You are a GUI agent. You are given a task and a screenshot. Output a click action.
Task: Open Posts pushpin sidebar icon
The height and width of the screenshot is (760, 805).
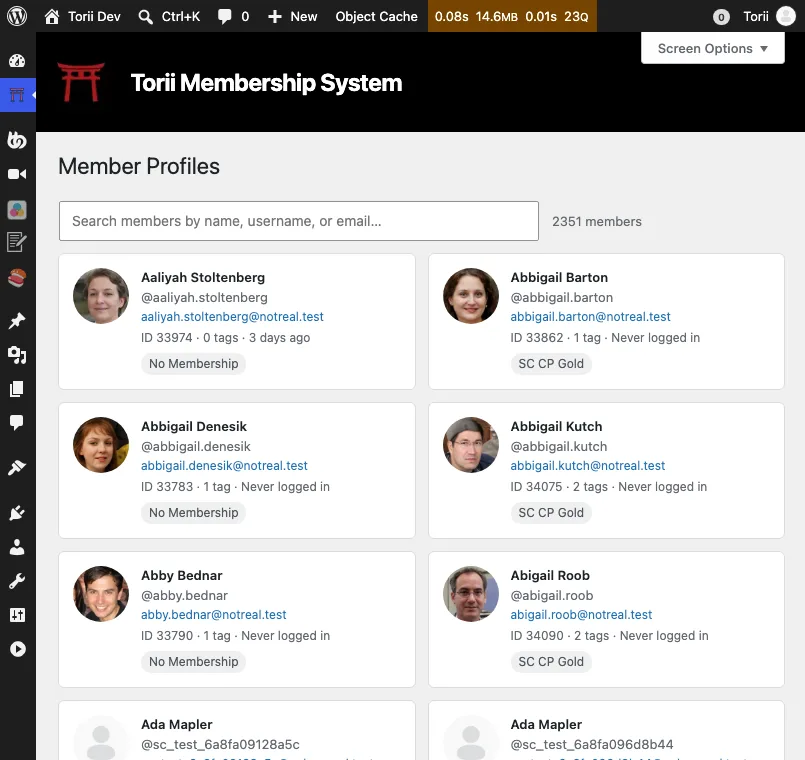(17, 321)
